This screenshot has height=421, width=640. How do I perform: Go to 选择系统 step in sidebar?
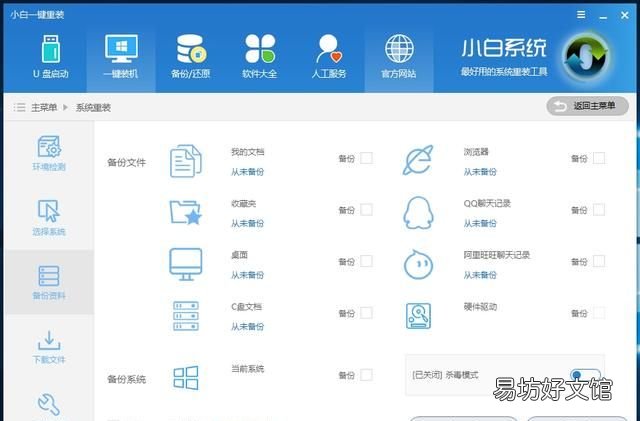click(49, 217)
